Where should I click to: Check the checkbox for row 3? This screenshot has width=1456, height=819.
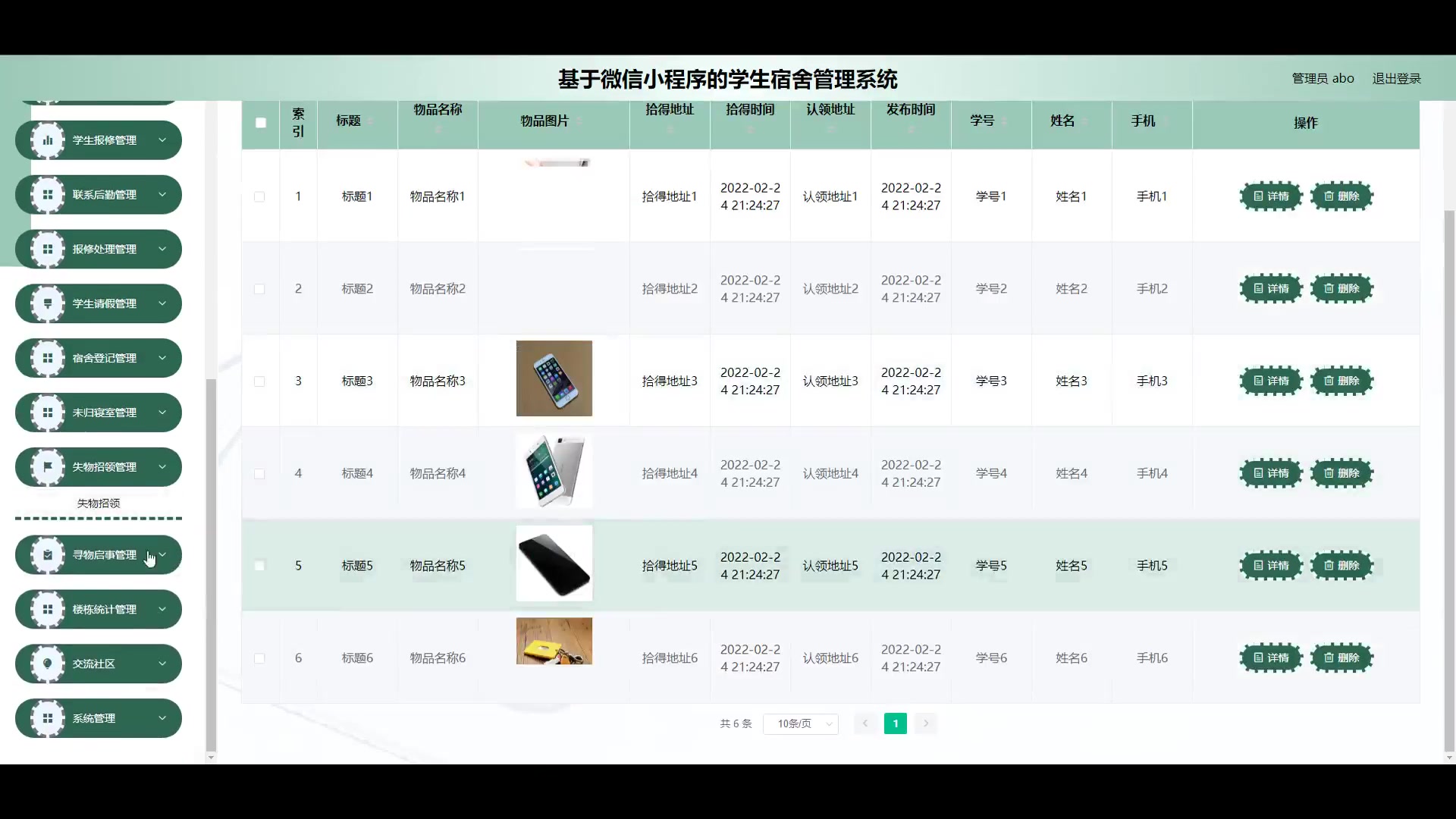coord(259,381)
